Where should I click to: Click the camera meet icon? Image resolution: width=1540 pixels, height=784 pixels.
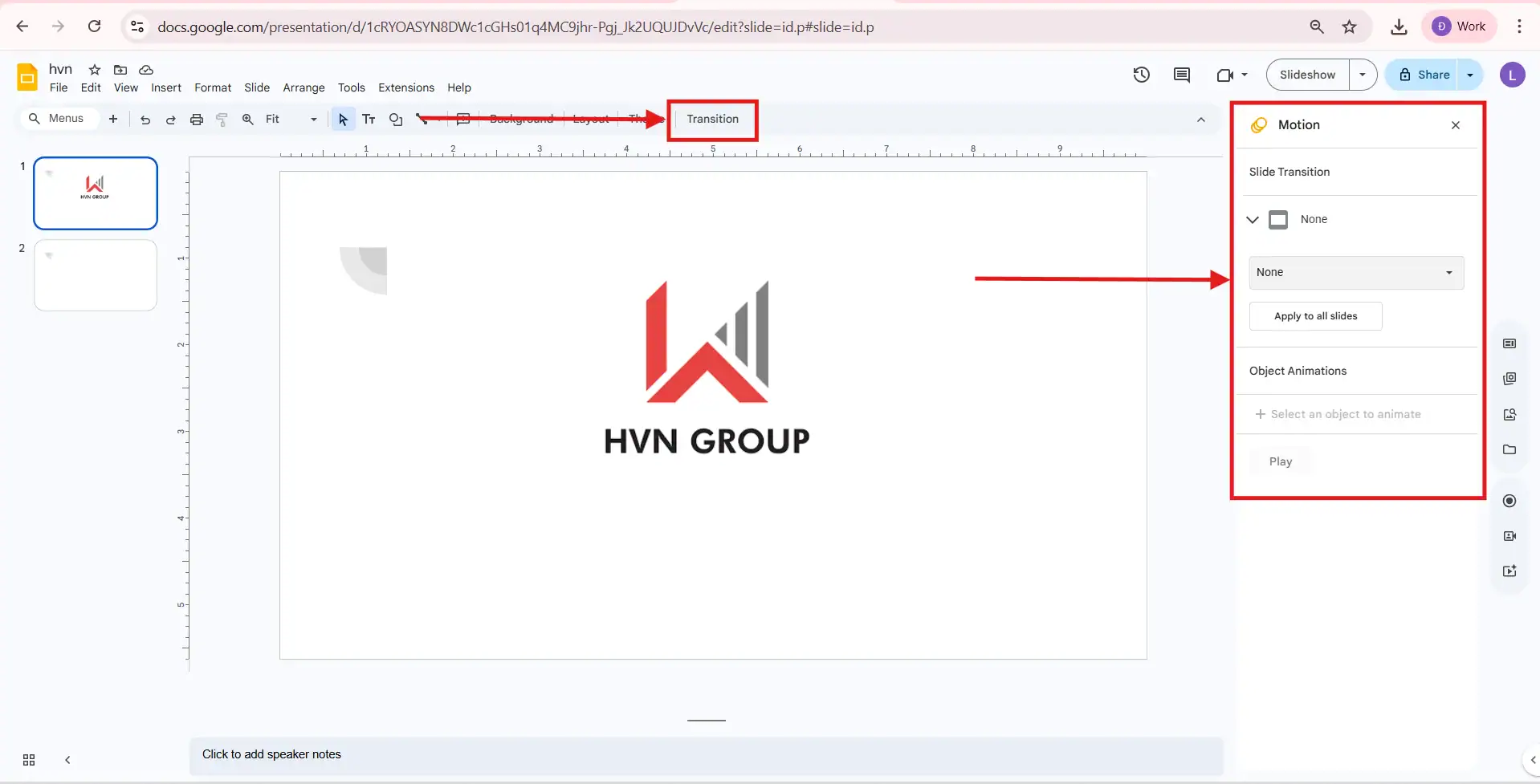pyautogui.click(x=1224, y=75)
